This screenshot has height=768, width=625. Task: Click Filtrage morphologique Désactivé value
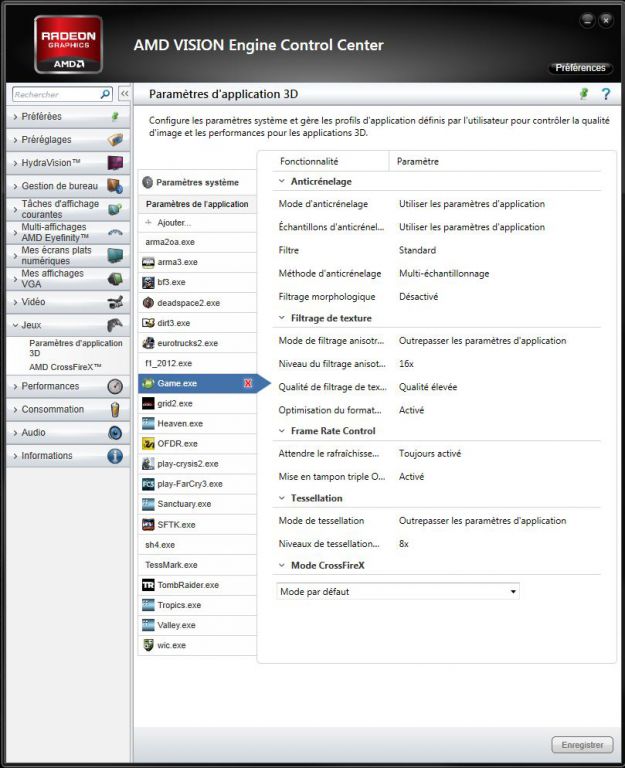pos(418,297)
